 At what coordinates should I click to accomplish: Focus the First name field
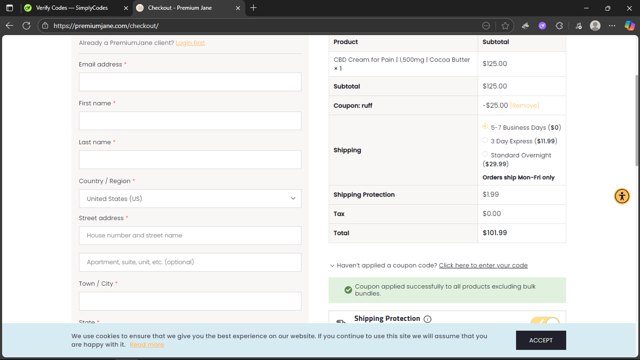(190, 121)
